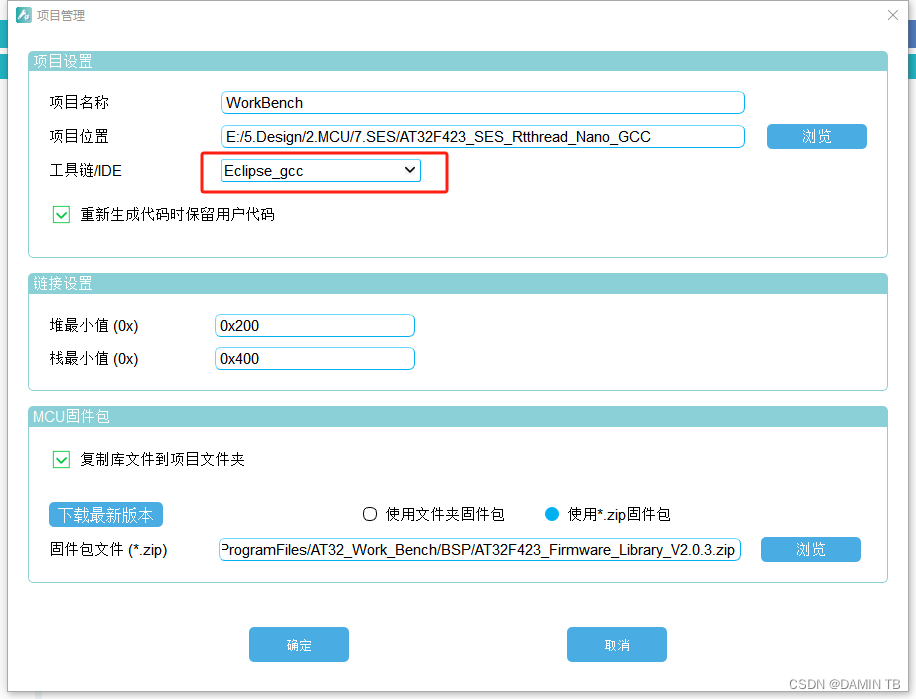Click the 项目位置 label

[79, 136]
